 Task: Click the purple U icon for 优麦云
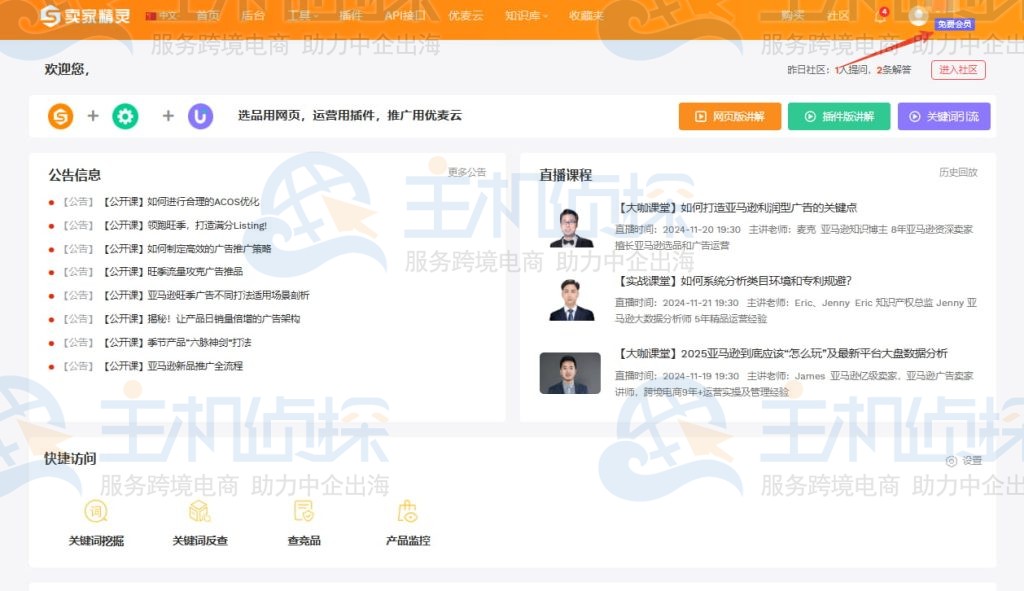tap(200, 115)
